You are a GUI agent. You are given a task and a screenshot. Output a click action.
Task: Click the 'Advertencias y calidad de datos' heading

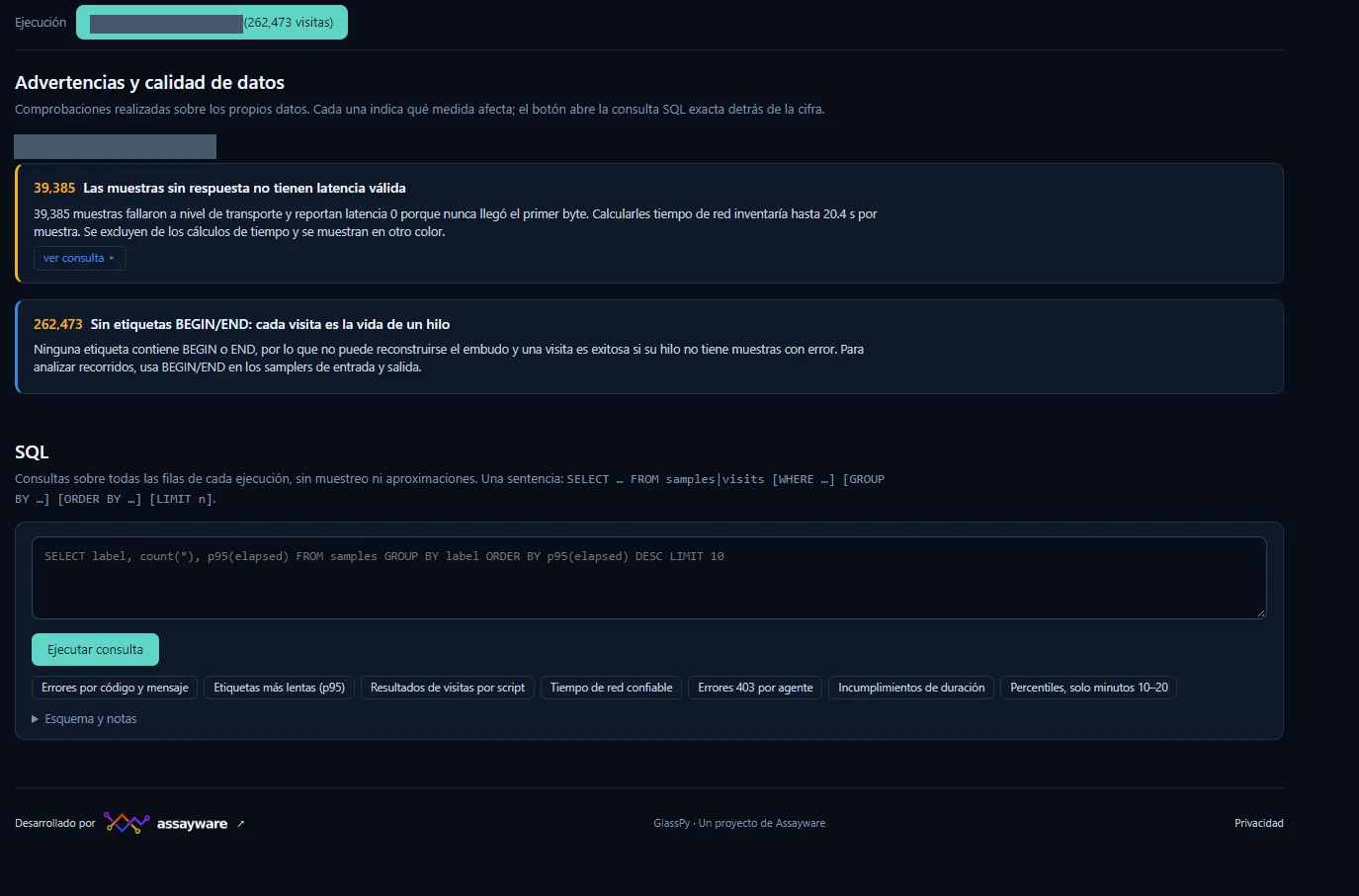coord(149,83)
